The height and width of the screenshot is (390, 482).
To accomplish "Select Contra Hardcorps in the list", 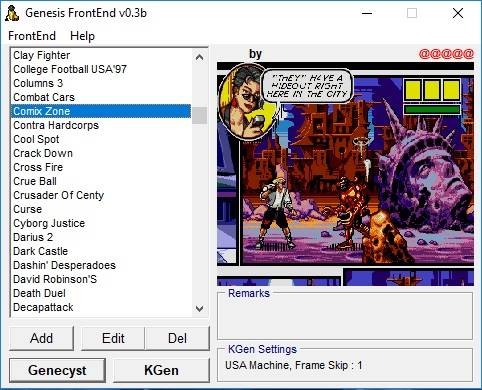I will tap(56, 125).
